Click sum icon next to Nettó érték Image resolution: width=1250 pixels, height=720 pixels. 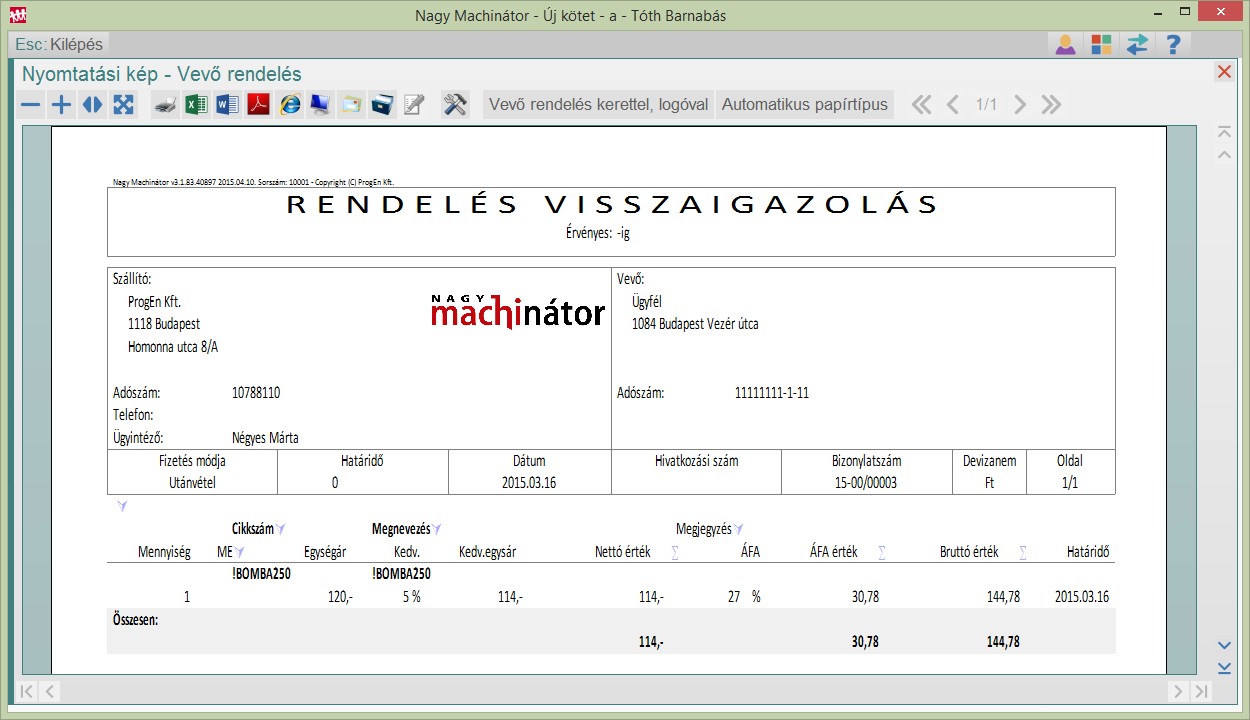675,552
